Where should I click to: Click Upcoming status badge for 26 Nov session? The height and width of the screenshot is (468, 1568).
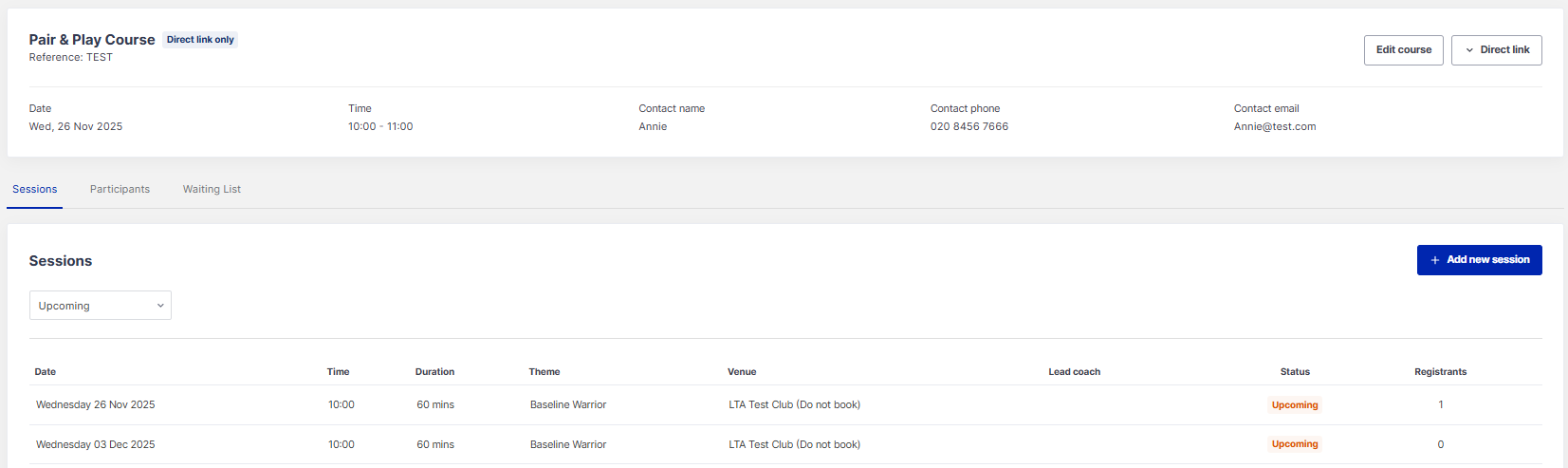(x=1294, y=405)
